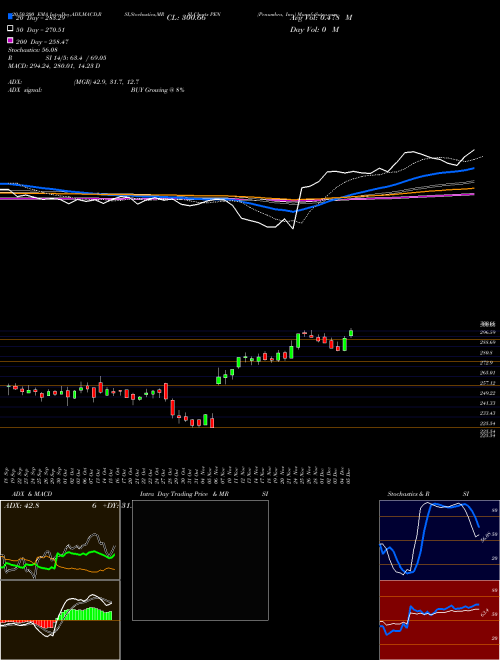Click the 'CL: 300.66' closing price label
Image resolution: width=500 pixels, height=660 pixels.
[186, 18]
